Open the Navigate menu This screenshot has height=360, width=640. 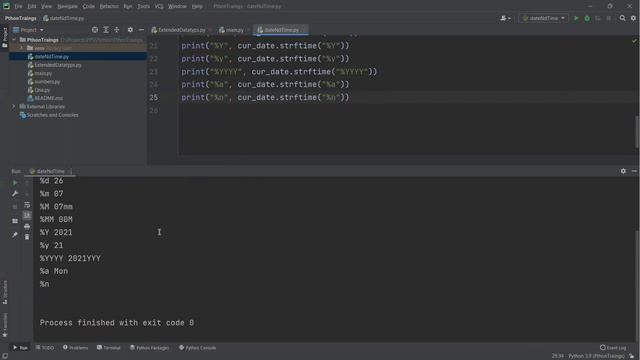click(x=67, y=7)
